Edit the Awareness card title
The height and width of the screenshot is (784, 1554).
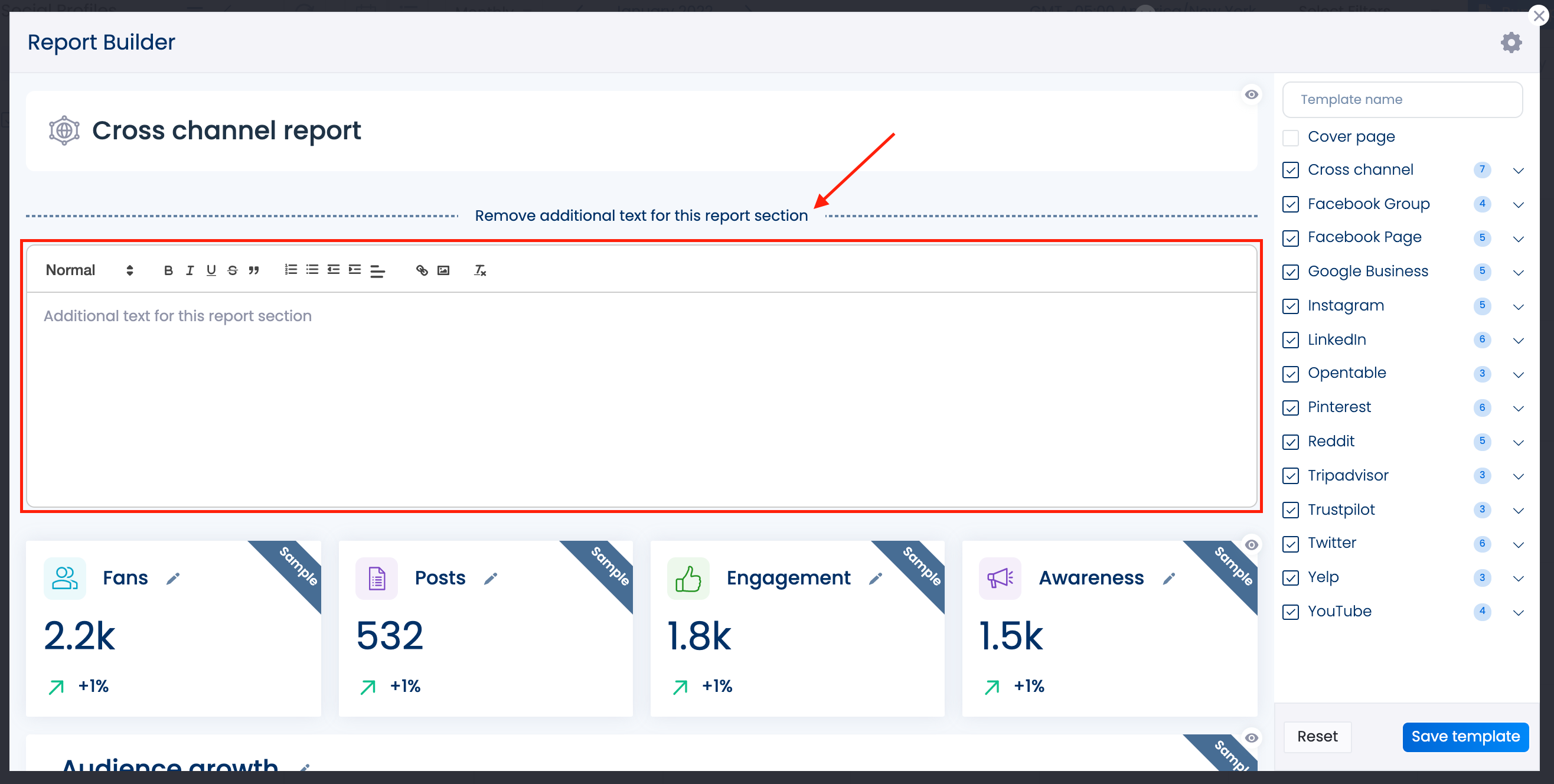coord(1169,579)
